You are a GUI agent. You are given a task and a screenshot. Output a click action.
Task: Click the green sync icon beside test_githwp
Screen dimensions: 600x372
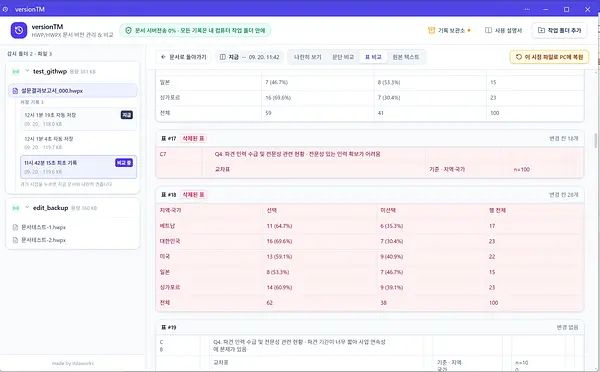click(x=16, y=72)
